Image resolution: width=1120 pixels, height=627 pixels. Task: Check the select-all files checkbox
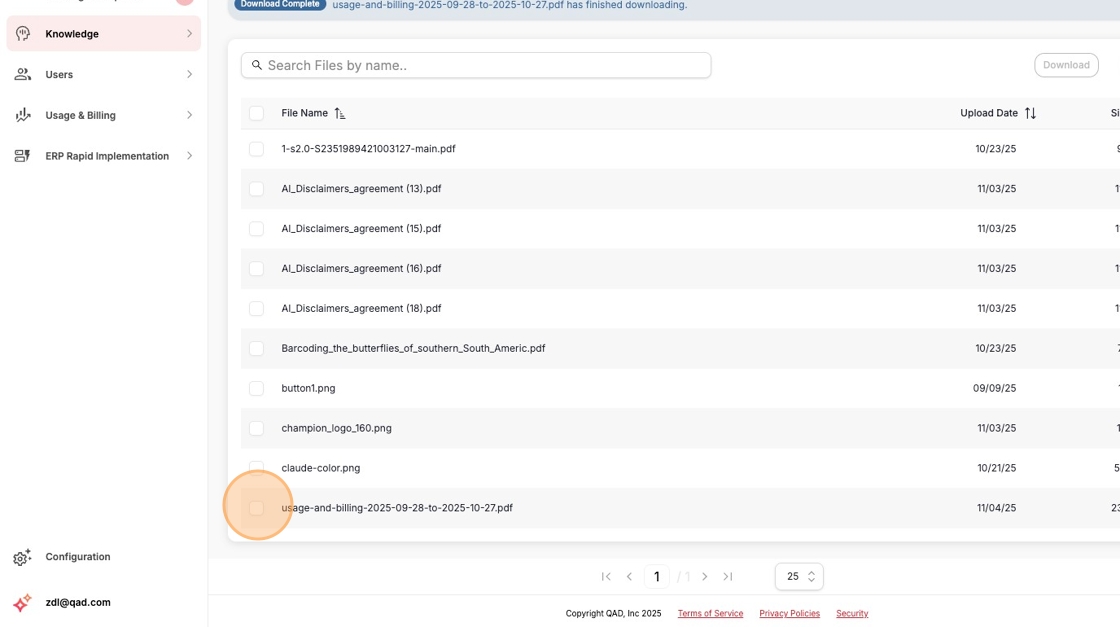256,113
